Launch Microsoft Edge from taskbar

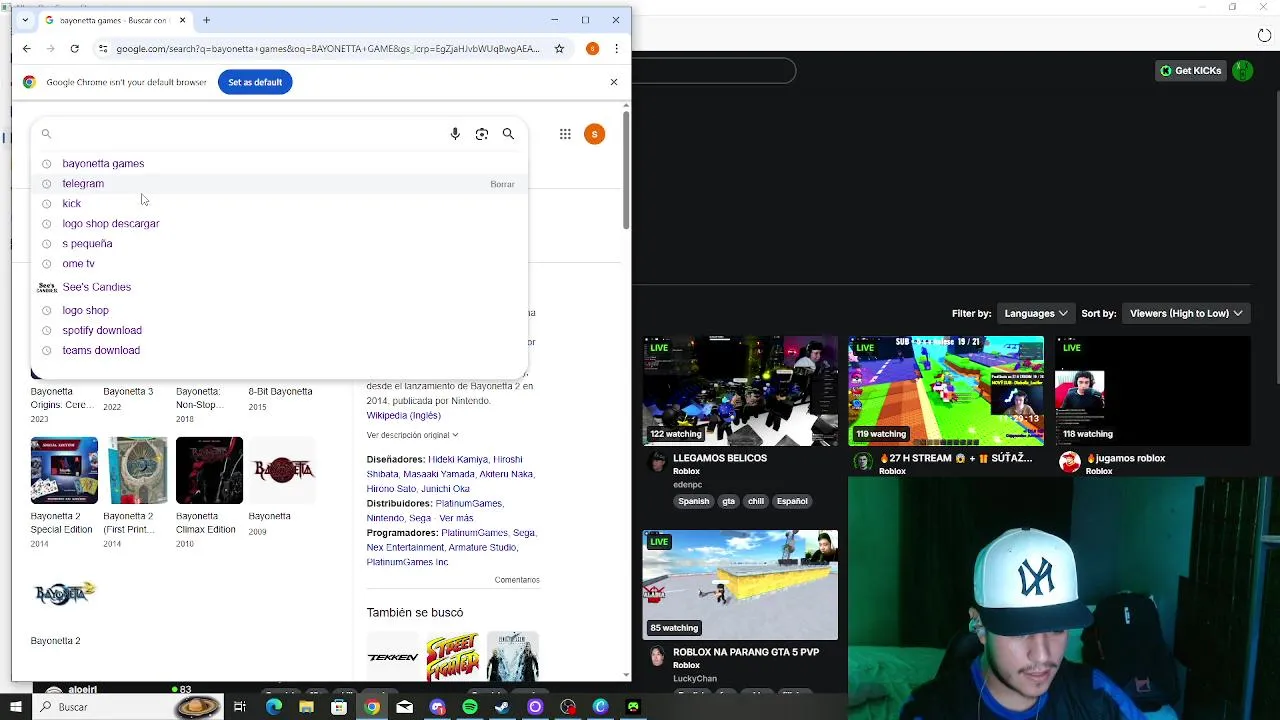tap(274, 707)
